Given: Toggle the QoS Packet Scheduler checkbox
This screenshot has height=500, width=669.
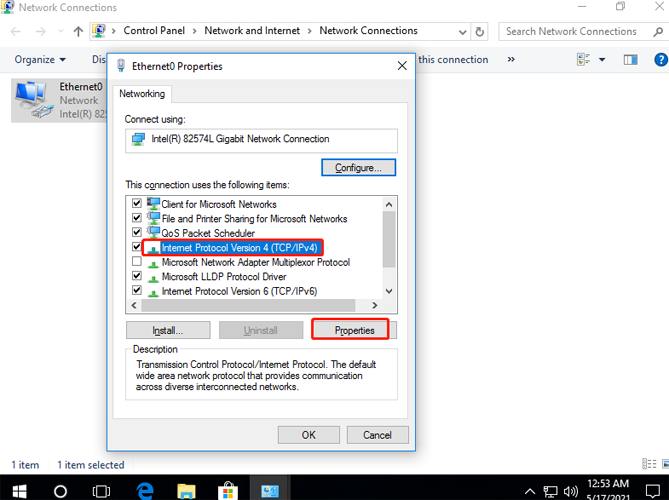Looking at the screenshot, I should [x=137, y=232].
